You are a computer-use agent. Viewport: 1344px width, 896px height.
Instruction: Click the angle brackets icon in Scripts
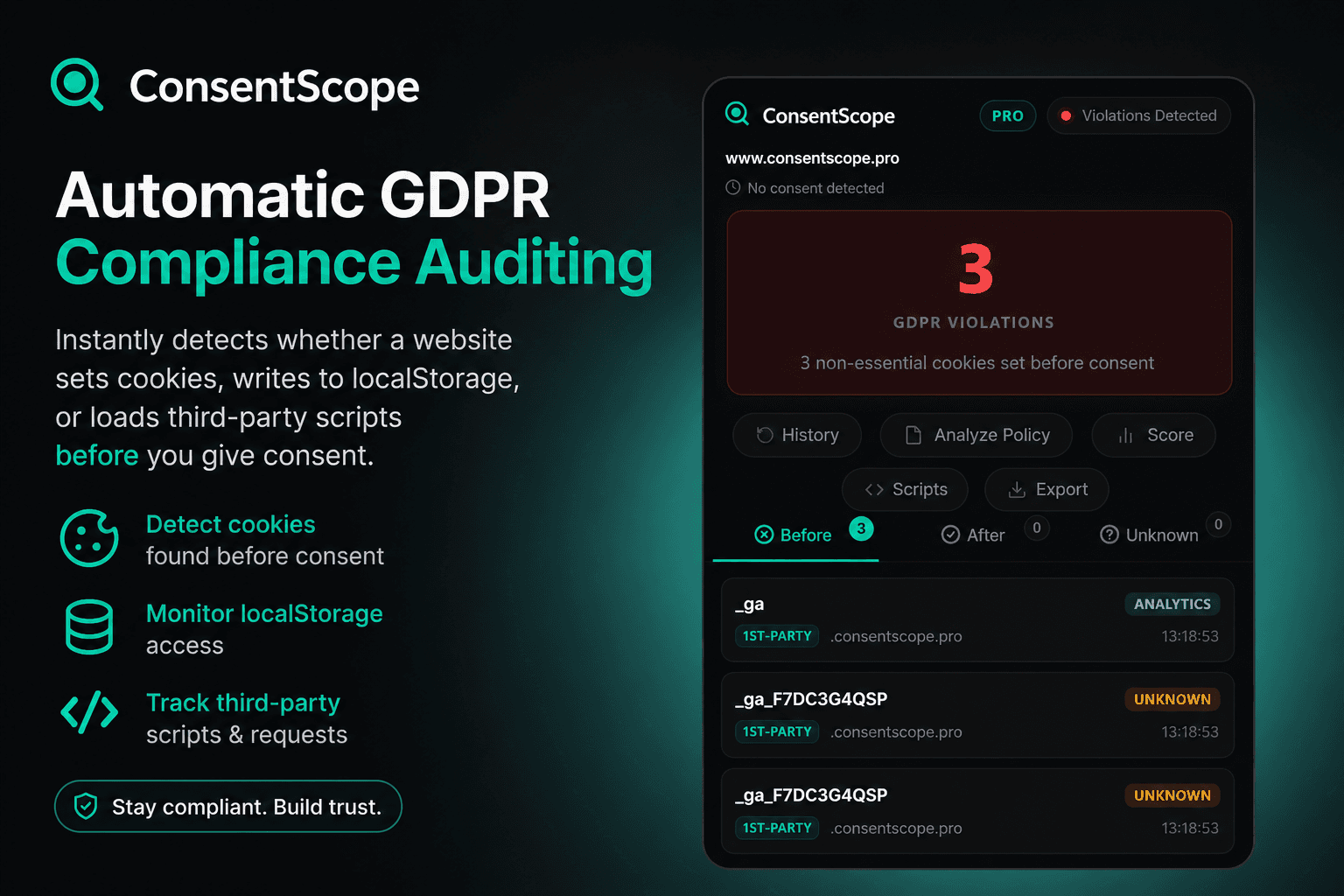(x=874, y=489)
